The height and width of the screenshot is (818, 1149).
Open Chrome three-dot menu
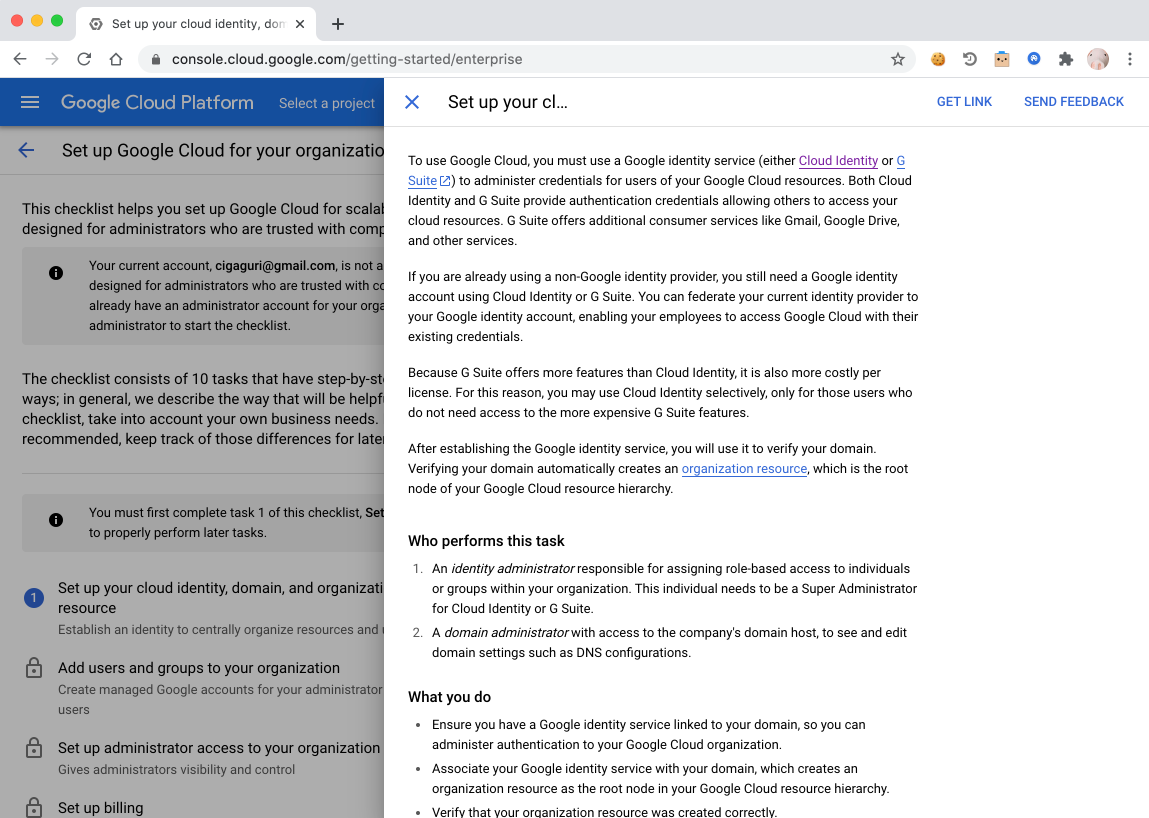pyautogui.click(x=1130, y=59)
